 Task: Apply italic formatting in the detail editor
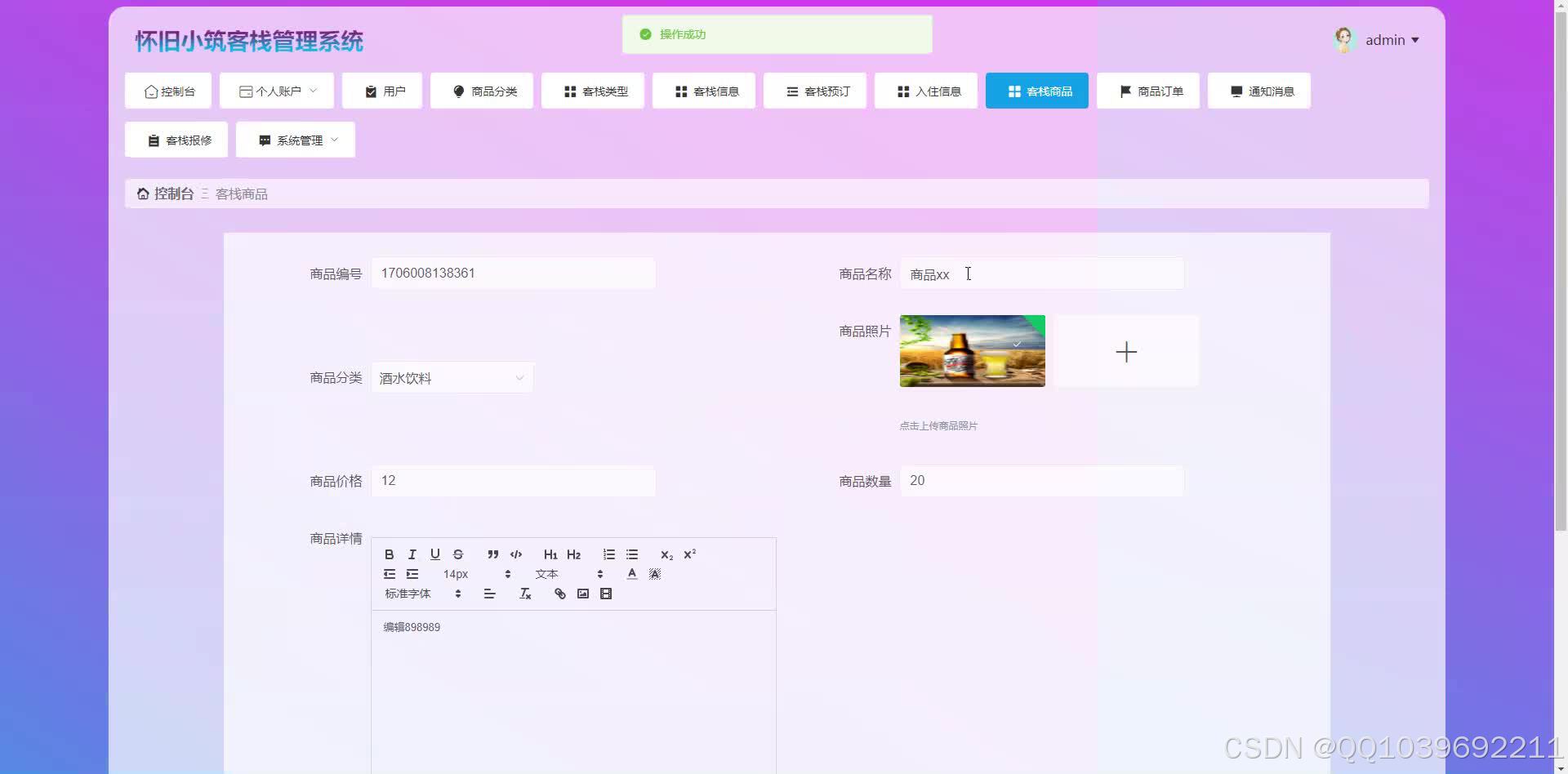click(x=412, y=554)
